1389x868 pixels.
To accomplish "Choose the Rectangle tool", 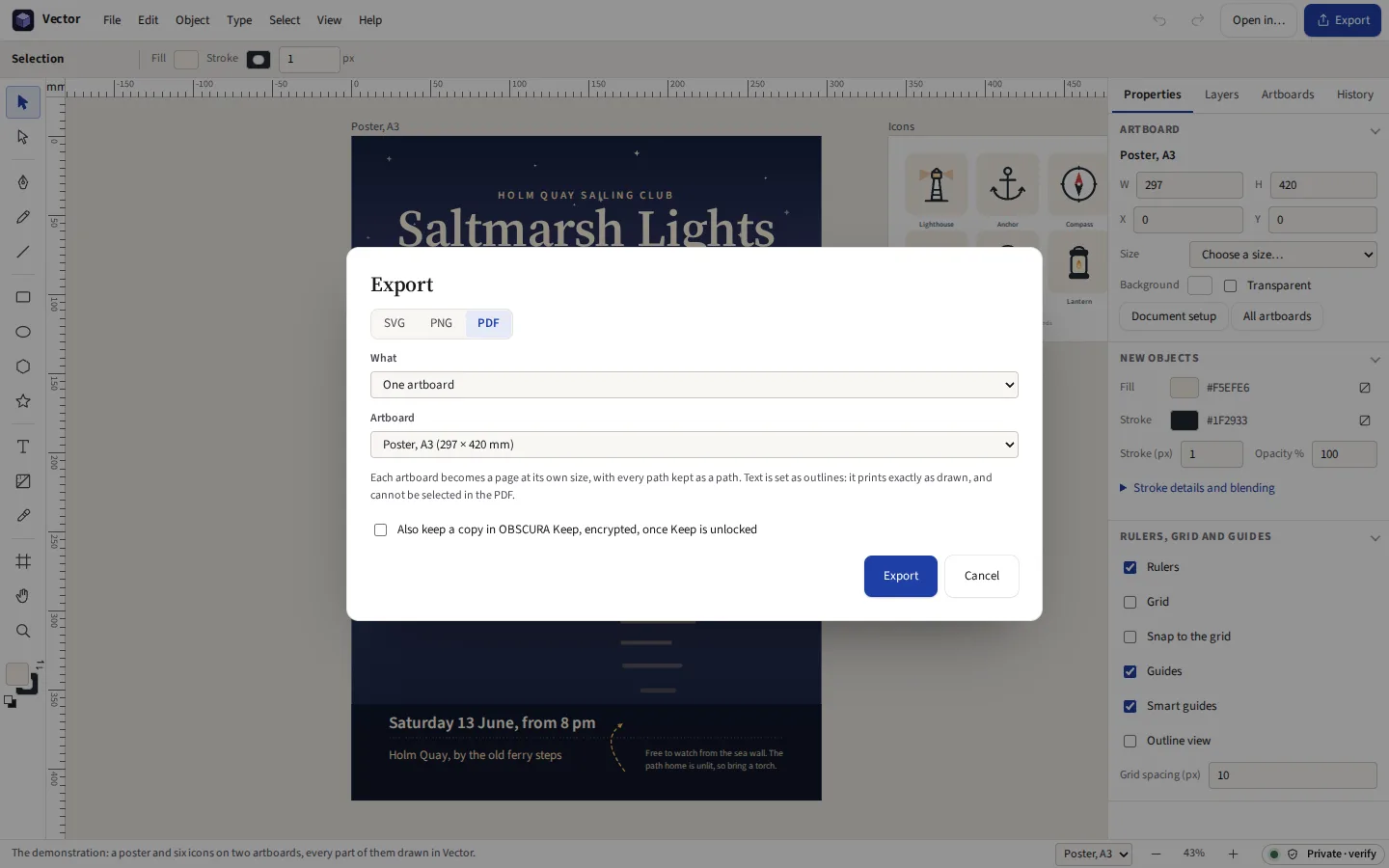I will point(23,297).
